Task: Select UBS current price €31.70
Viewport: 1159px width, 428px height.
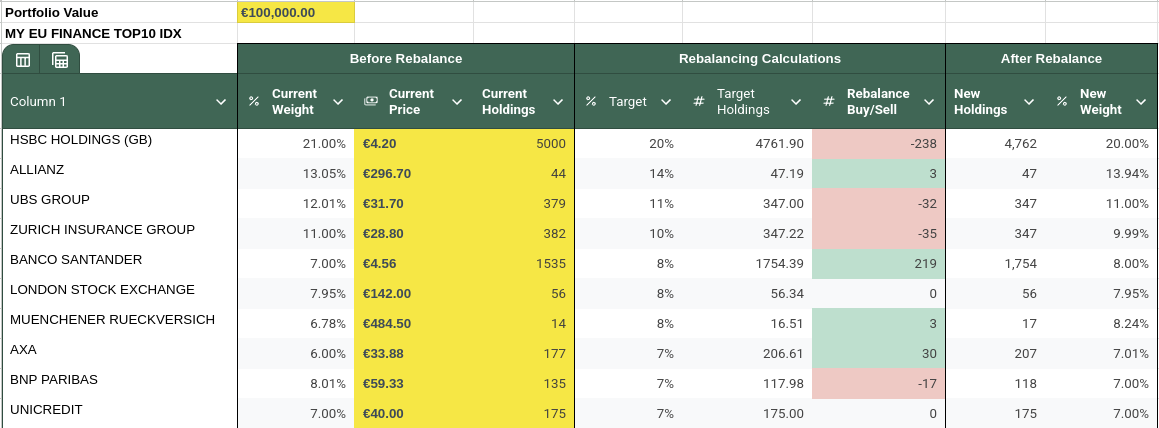Action: [x=414, y=203]
